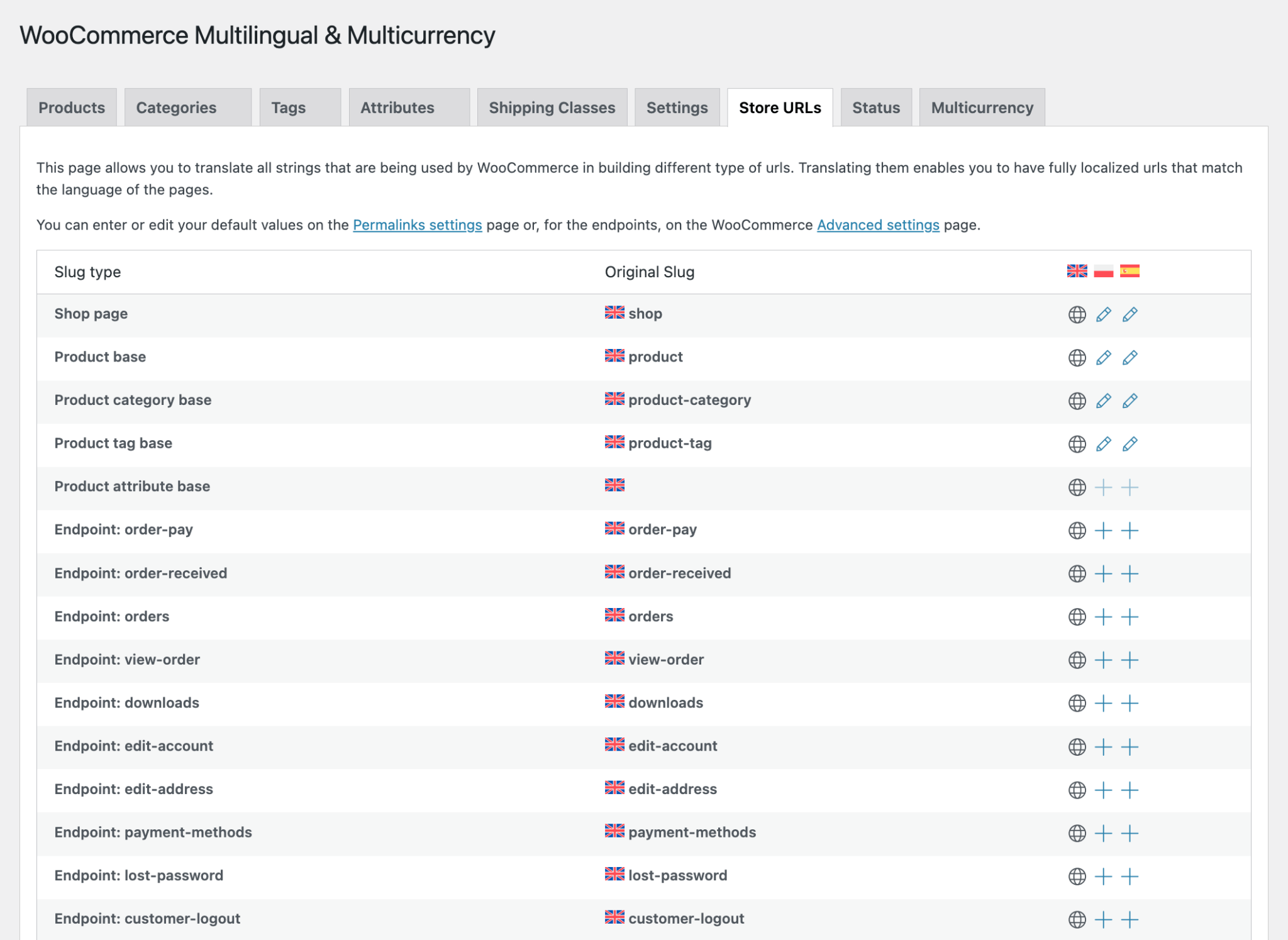Screen dimensions: 1288x940
Task: Add a Spanish translation for customer-logout endpoint
Action: [x=1130, y=919]
